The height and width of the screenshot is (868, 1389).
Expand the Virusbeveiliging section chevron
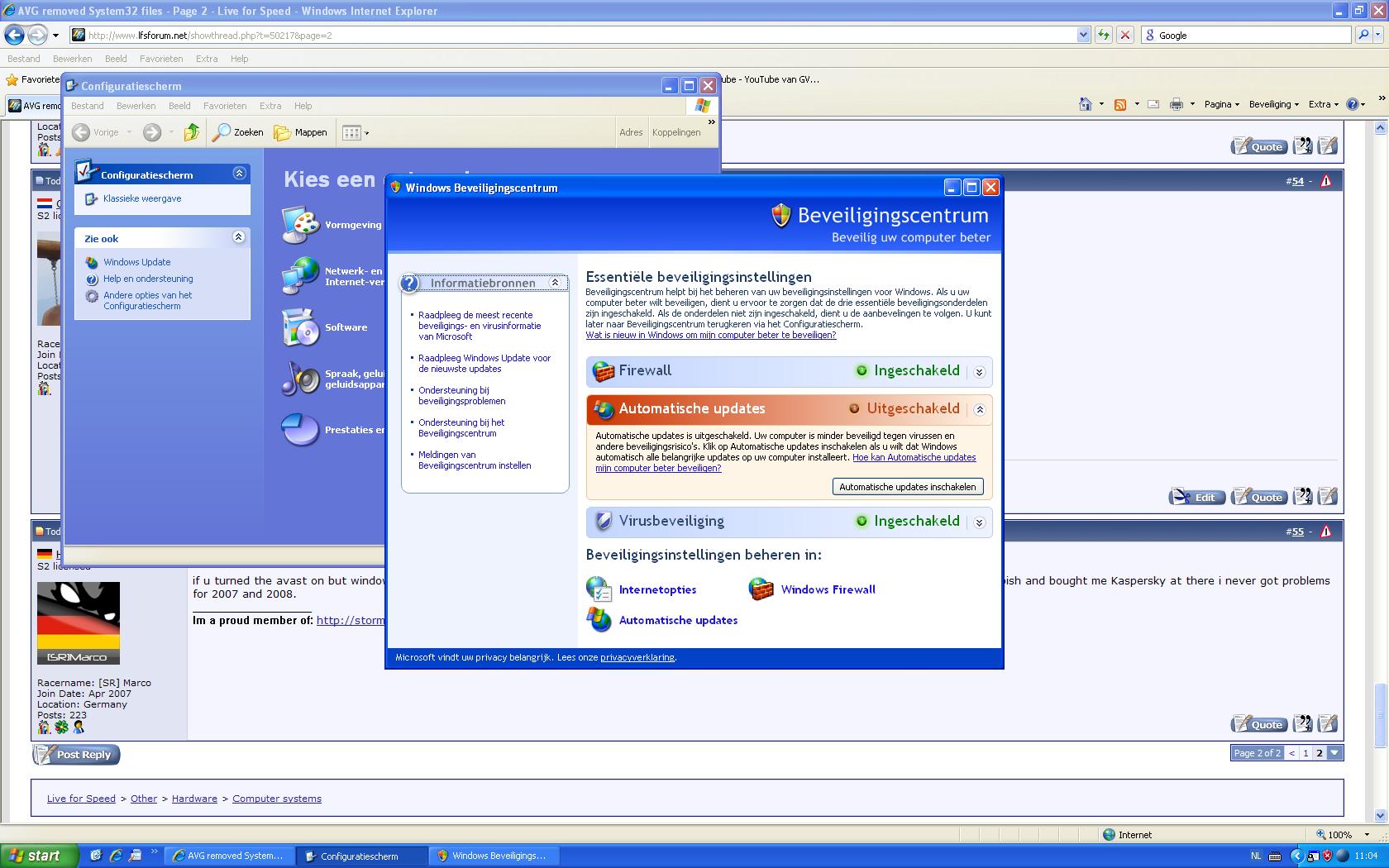click(x=979, y=522)
